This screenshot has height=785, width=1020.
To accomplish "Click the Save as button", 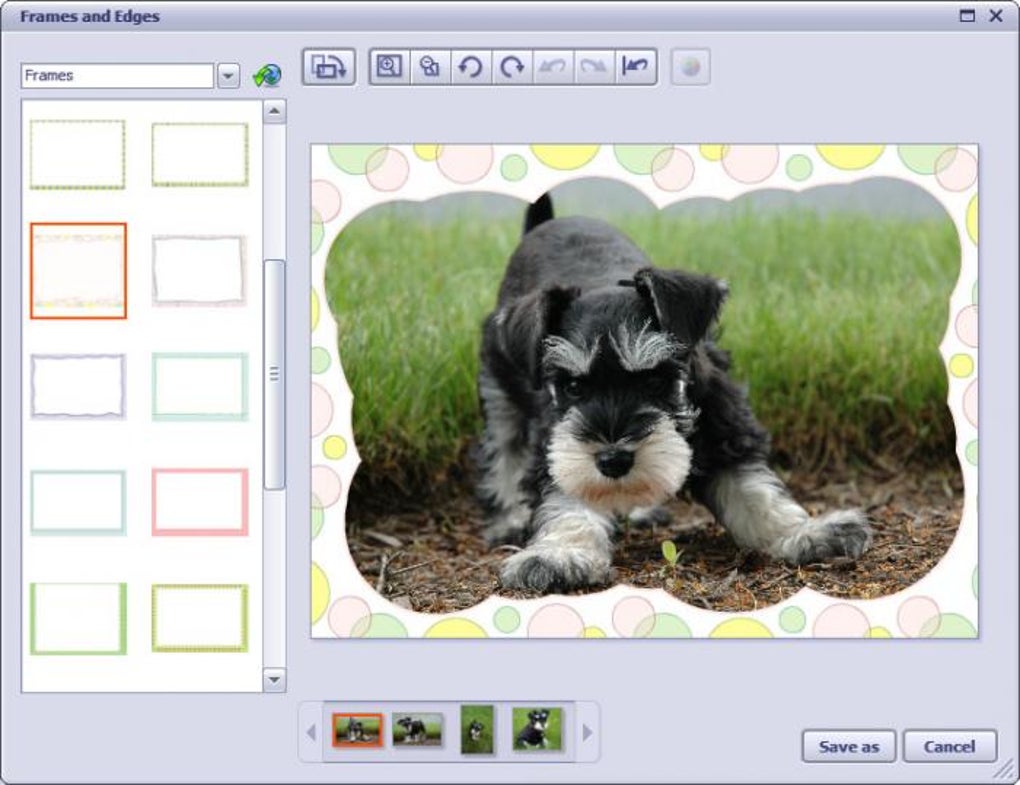I will coord(849,746).
